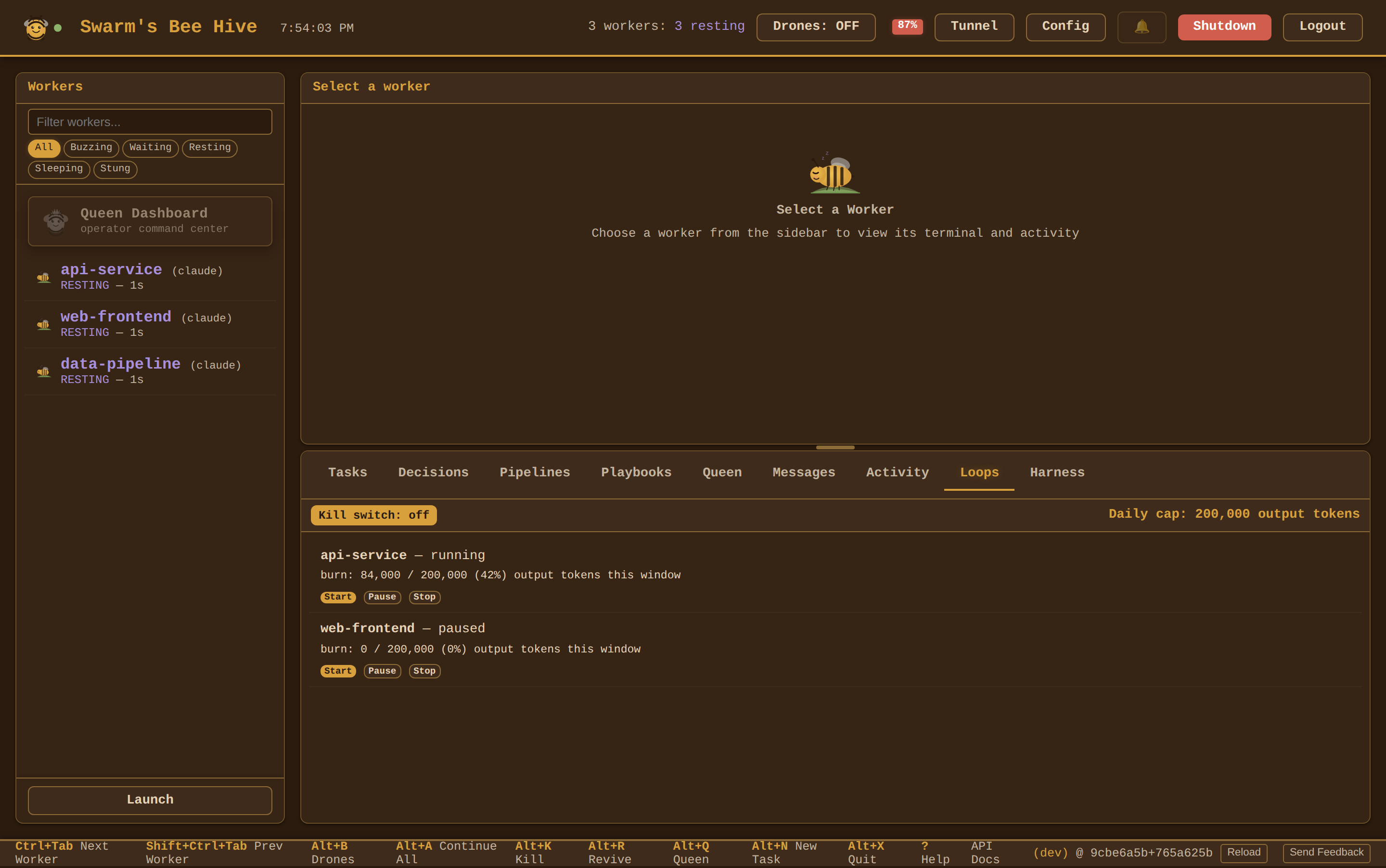Pause the api-service loop

click(x=382, y=597)
